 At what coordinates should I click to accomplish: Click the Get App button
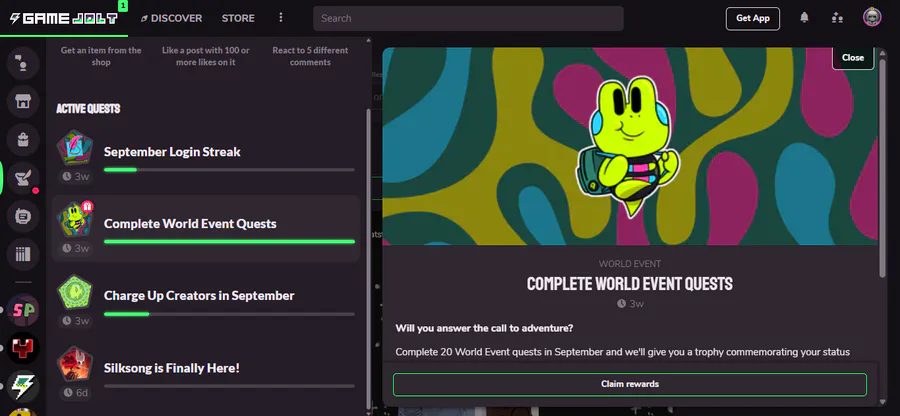(x=752, y=18)
